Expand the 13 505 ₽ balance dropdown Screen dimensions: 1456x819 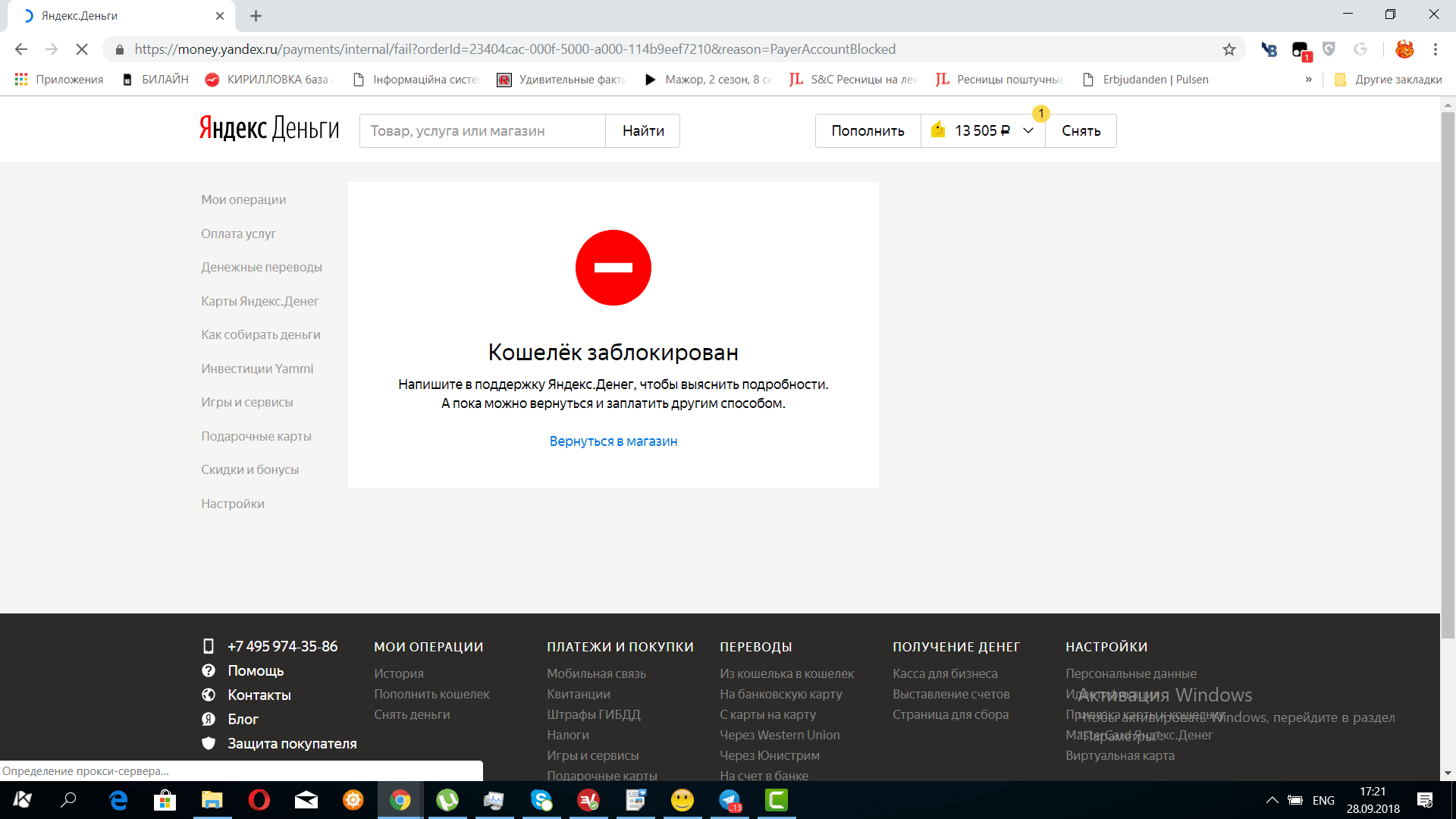[1028, 130]
